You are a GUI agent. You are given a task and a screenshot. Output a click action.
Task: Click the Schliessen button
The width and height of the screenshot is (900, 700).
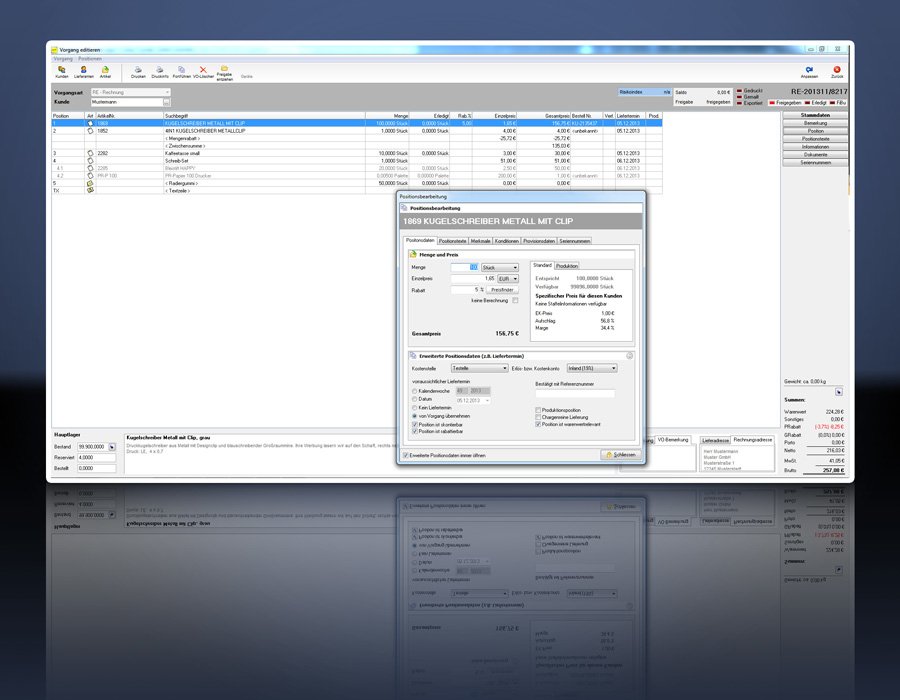tap(620, 455)
